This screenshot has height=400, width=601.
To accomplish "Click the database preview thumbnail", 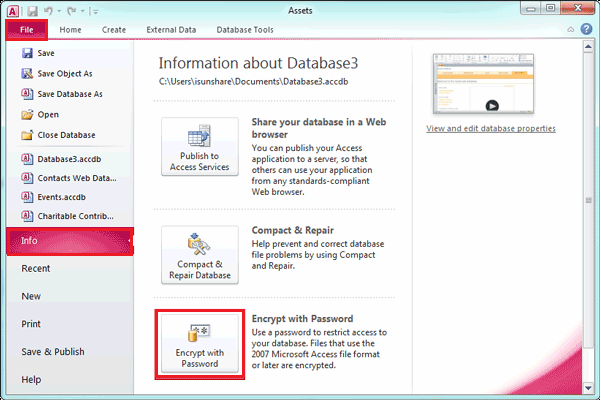I will pos(483,84).
